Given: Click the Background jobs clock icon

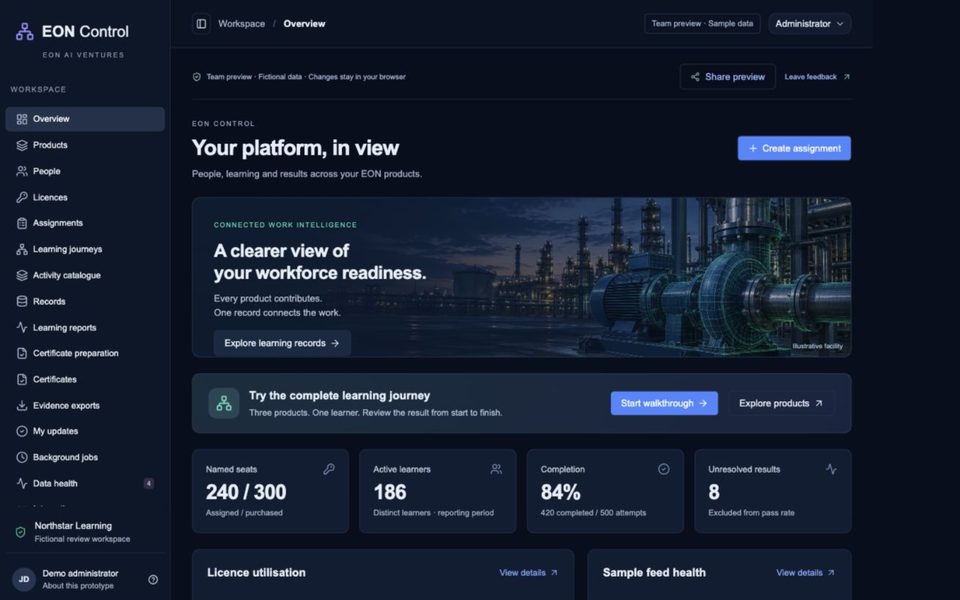Looking at the screenshot, I should pos(22,457).
